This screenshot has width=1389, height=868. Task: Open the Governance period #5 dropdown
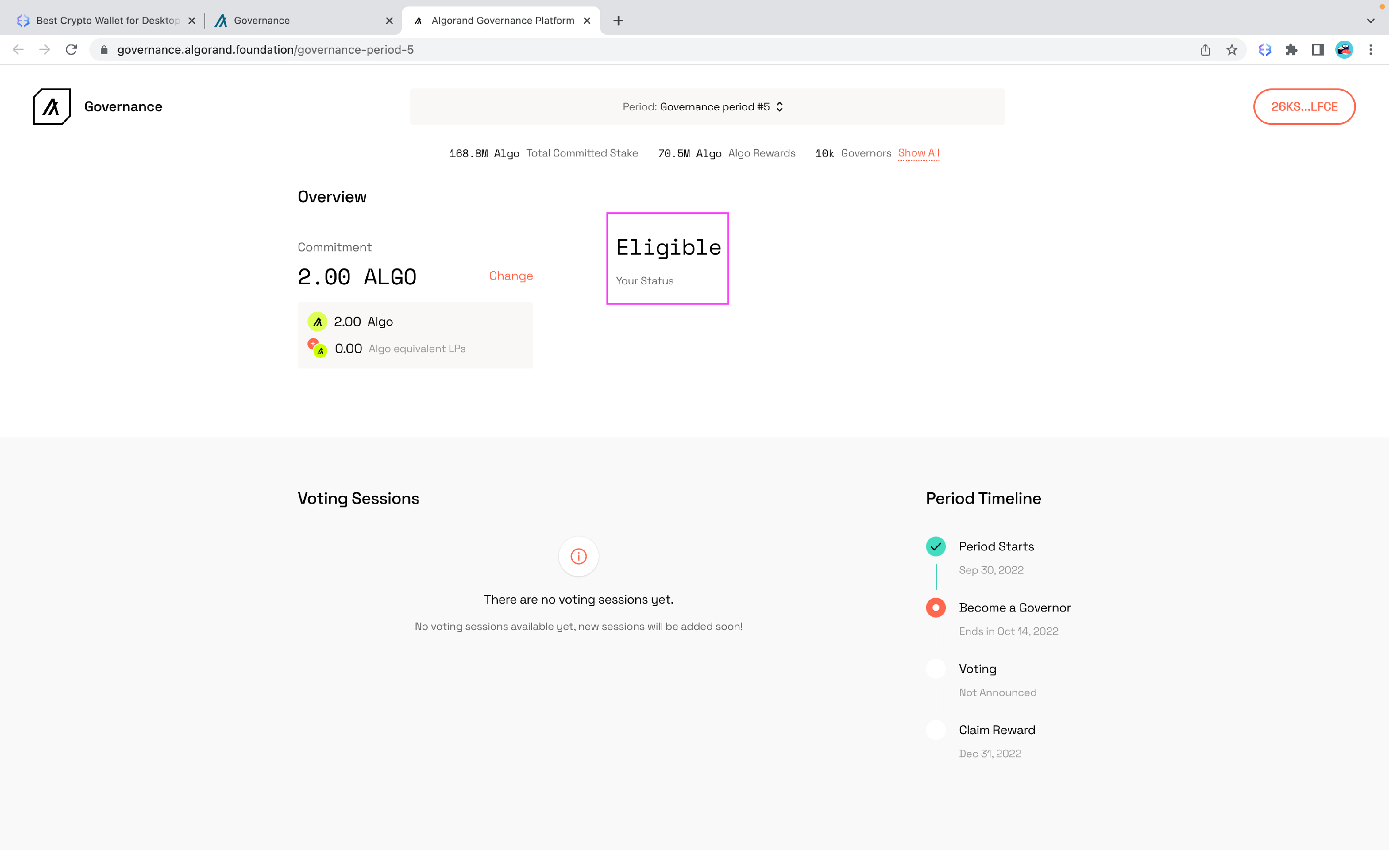click(707, 107)
